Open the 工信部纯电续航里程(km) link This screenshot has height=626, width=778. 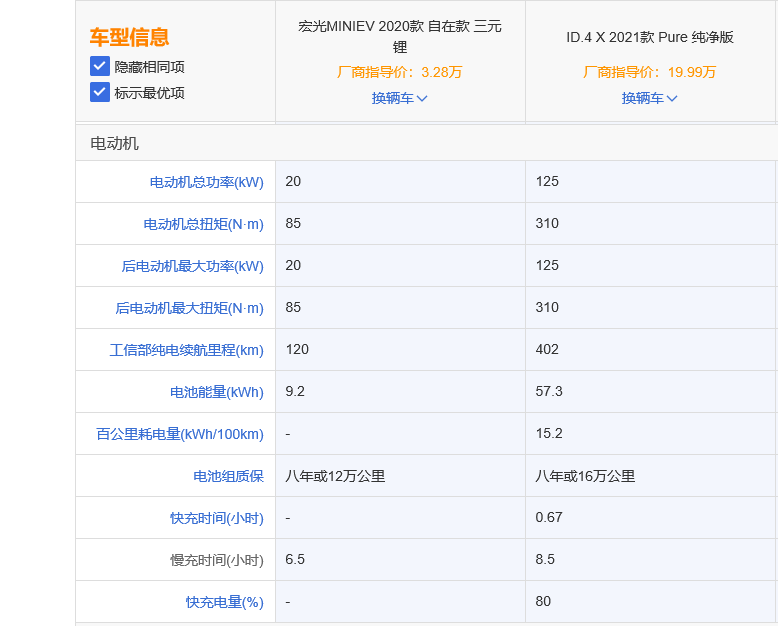coord(187,350)
